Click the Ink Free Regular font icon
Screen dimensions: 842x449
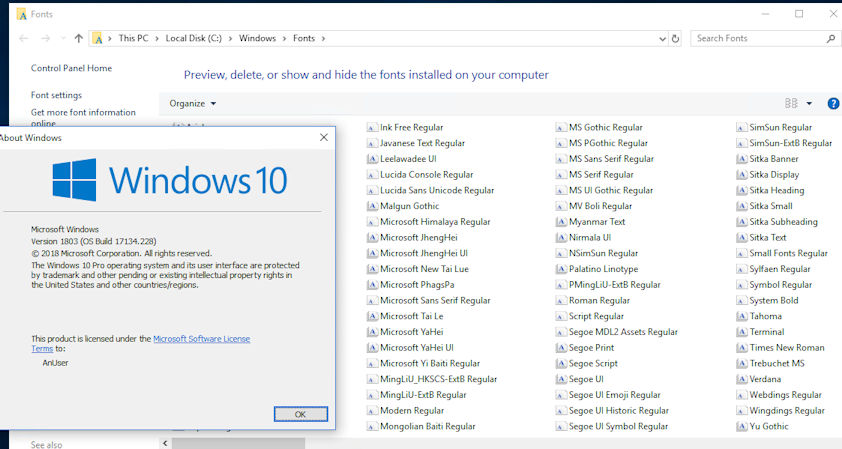[x=372, y=128]
